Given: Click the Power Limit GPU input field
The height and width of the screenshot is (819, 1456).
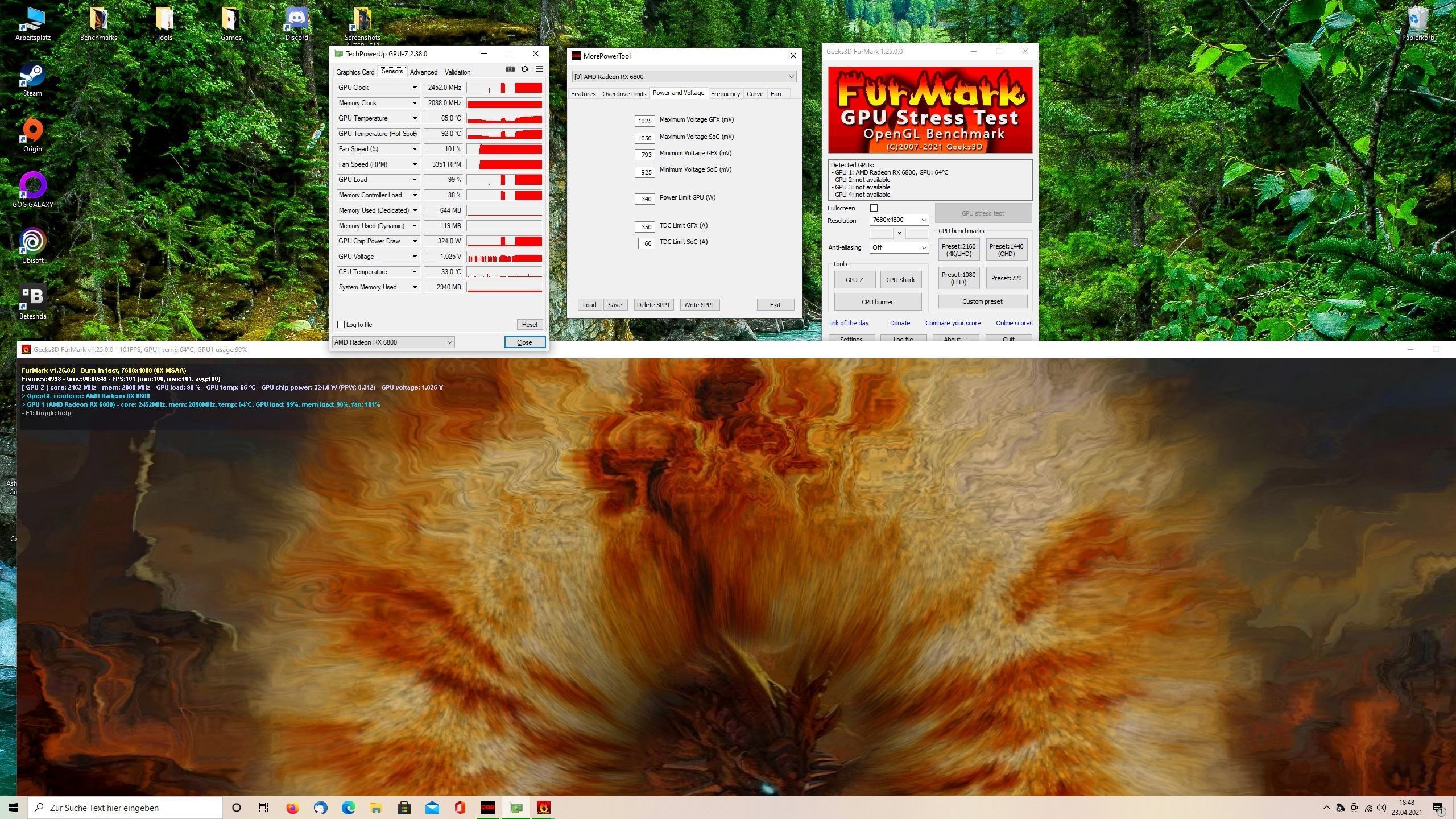Looking at the screenshot, I should (x=645, y=199).
